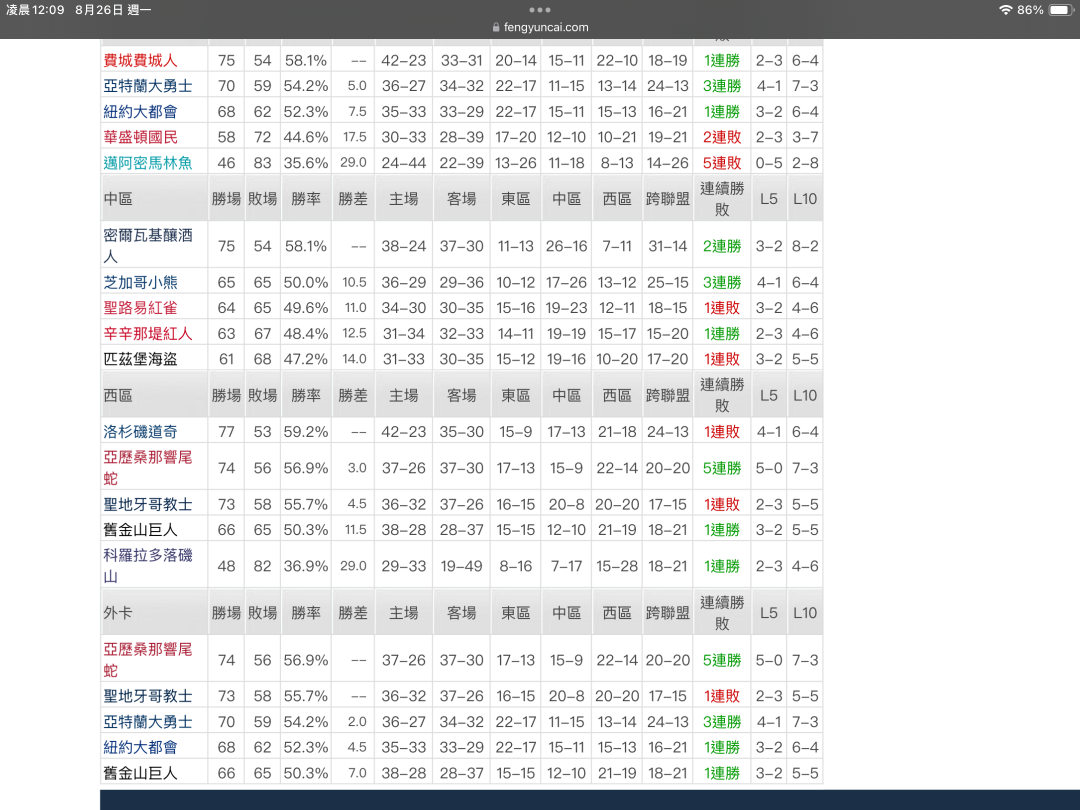Click 華盛頓國民's 2連敗 streak
The image size is (1080, 810).
[722, 137]
